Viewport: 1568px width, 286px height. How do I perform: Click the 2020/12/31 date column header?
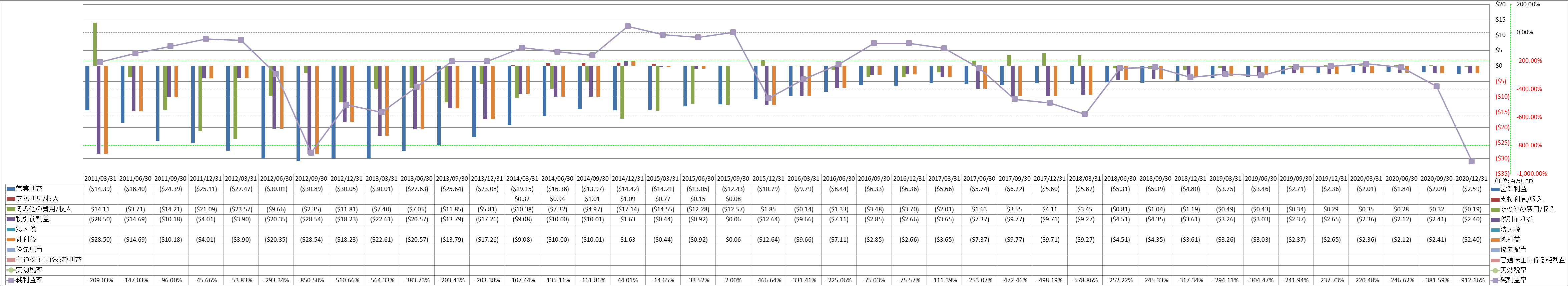pos(1472,179)
